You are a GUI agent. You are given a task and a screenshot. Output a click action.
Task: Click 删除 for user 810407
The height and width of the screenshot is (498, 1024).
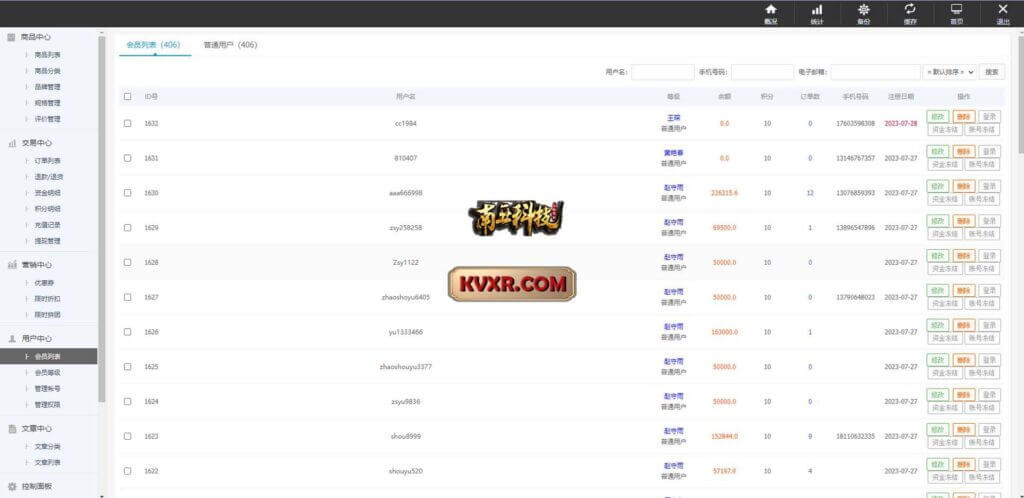click(x=963, y=151)
